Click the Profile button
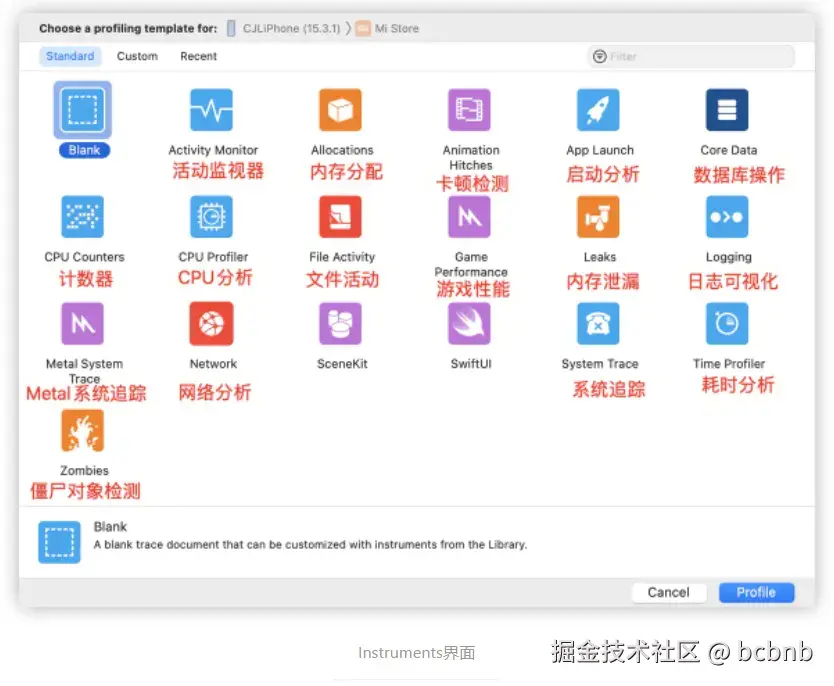 [x=756, y=592]
